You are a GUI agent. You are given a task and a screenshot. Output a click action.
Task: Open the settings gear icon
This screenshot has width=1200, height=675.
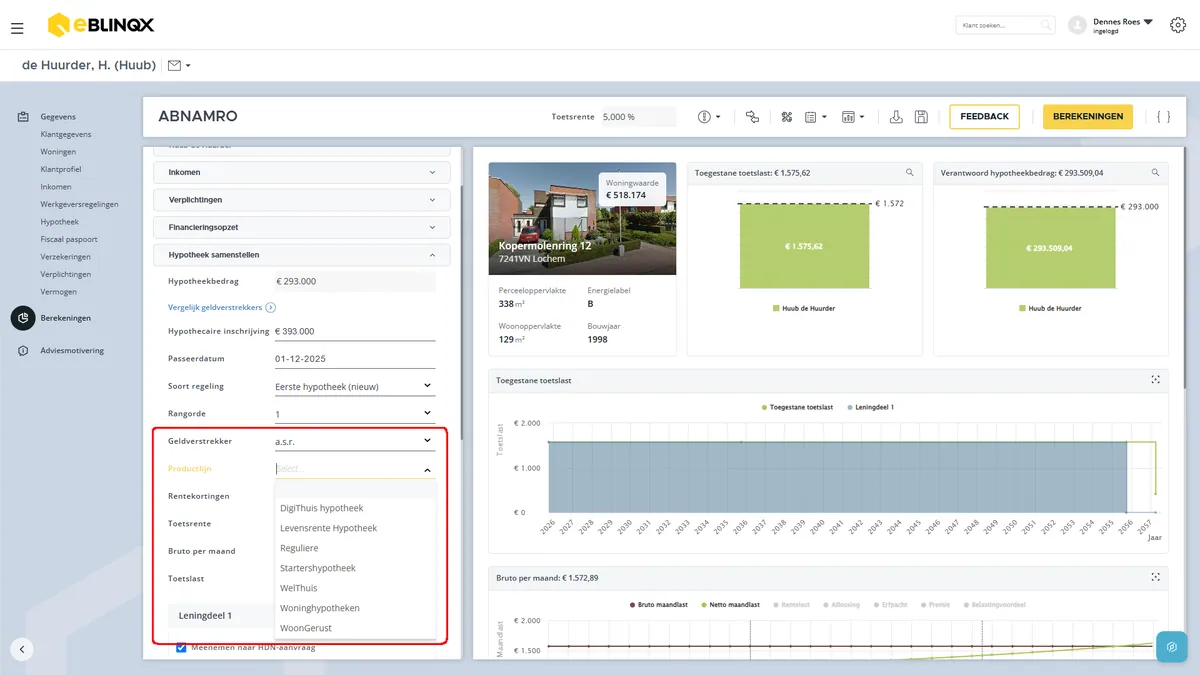point(1177,26)
